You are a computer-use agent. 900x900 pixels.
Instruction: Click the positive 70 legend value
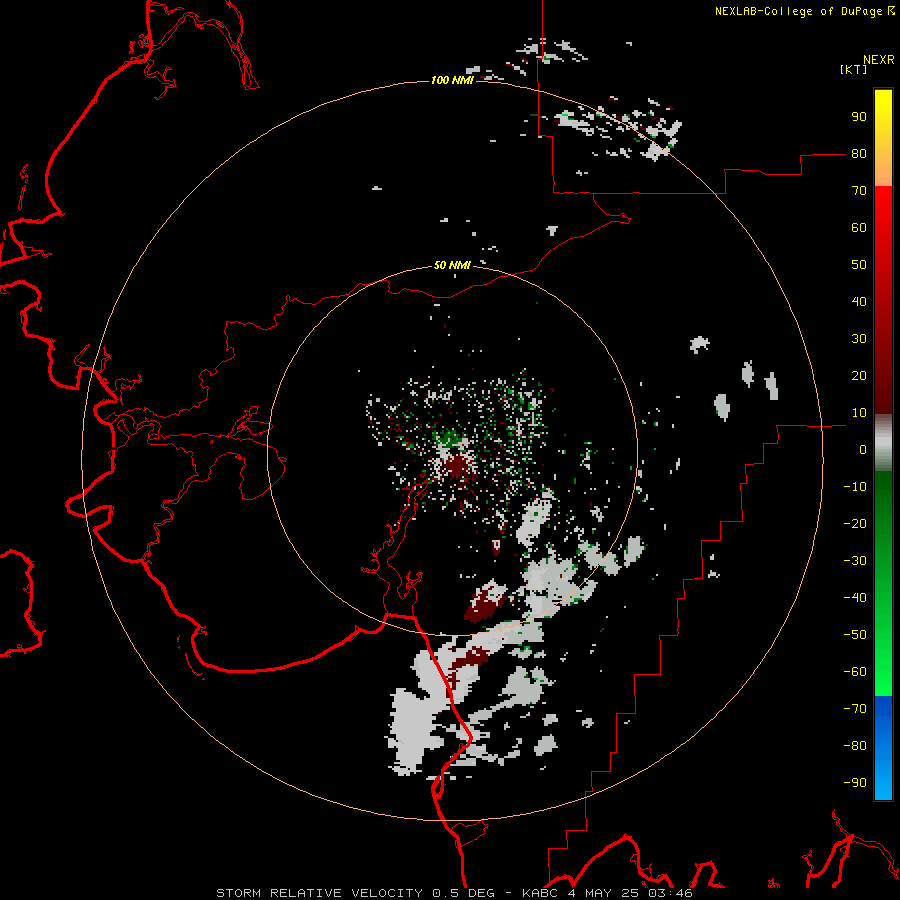[x=859, y=191]
